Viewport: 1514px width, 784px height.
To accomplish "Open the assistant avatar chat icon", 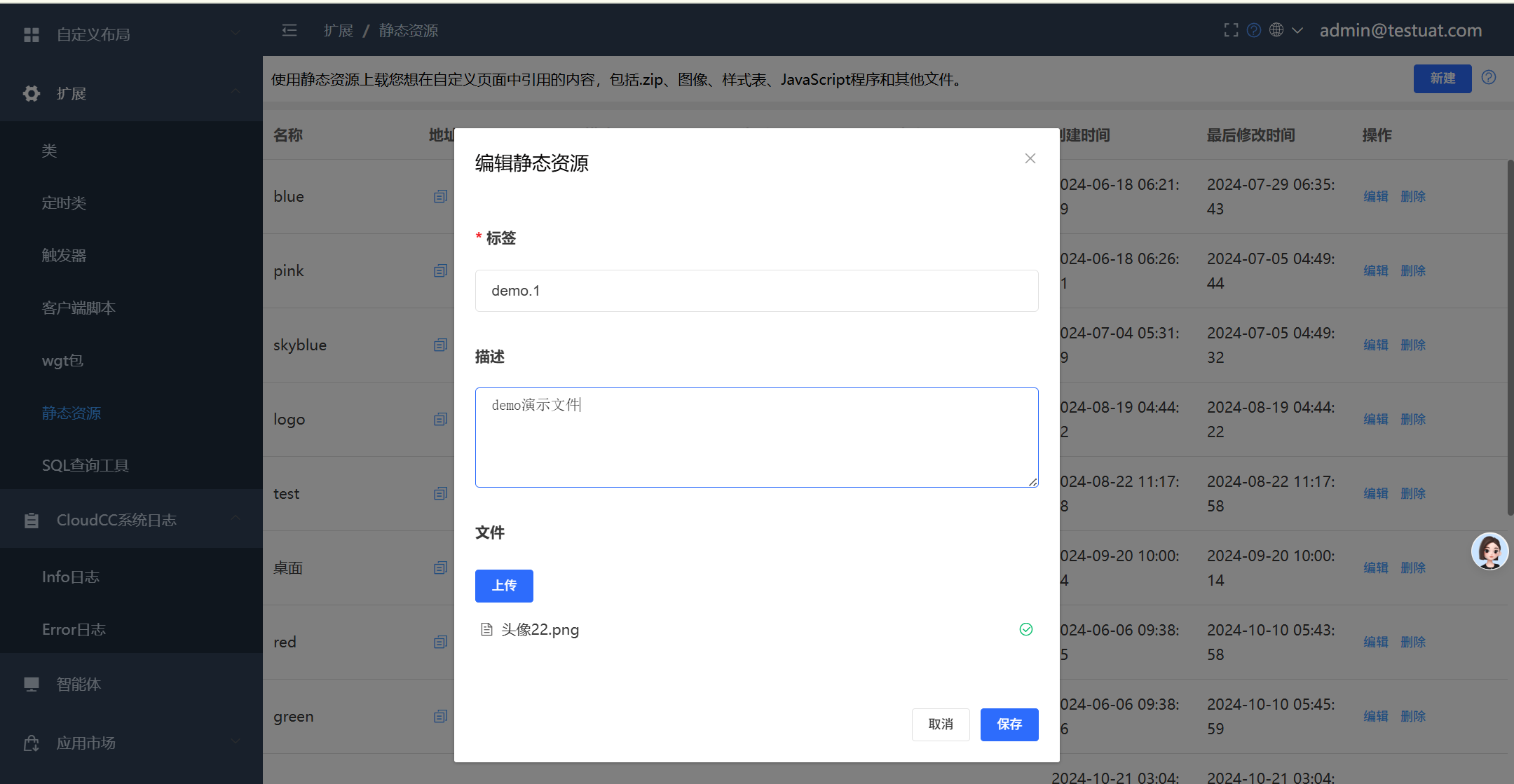I will point(1489,551).
